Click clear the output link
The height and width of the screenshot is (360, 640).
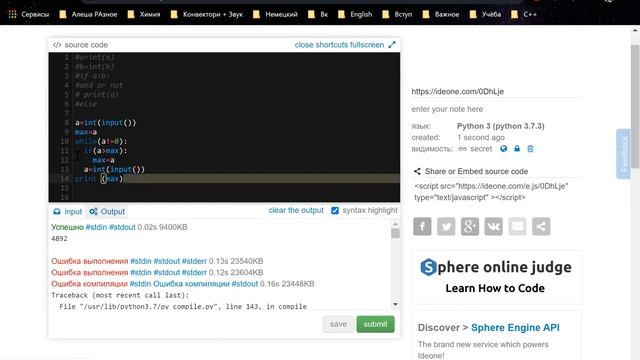[x=296, y=210]
